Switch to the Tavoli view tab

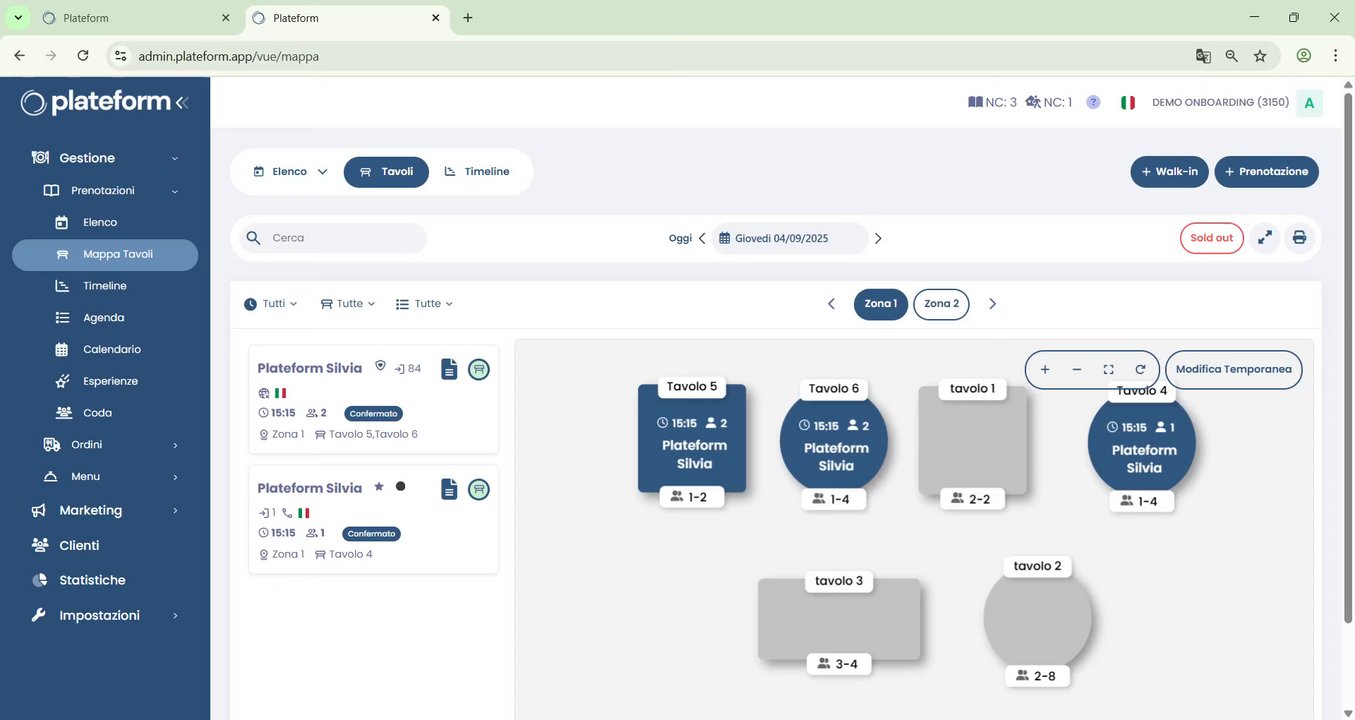(386, 172)
